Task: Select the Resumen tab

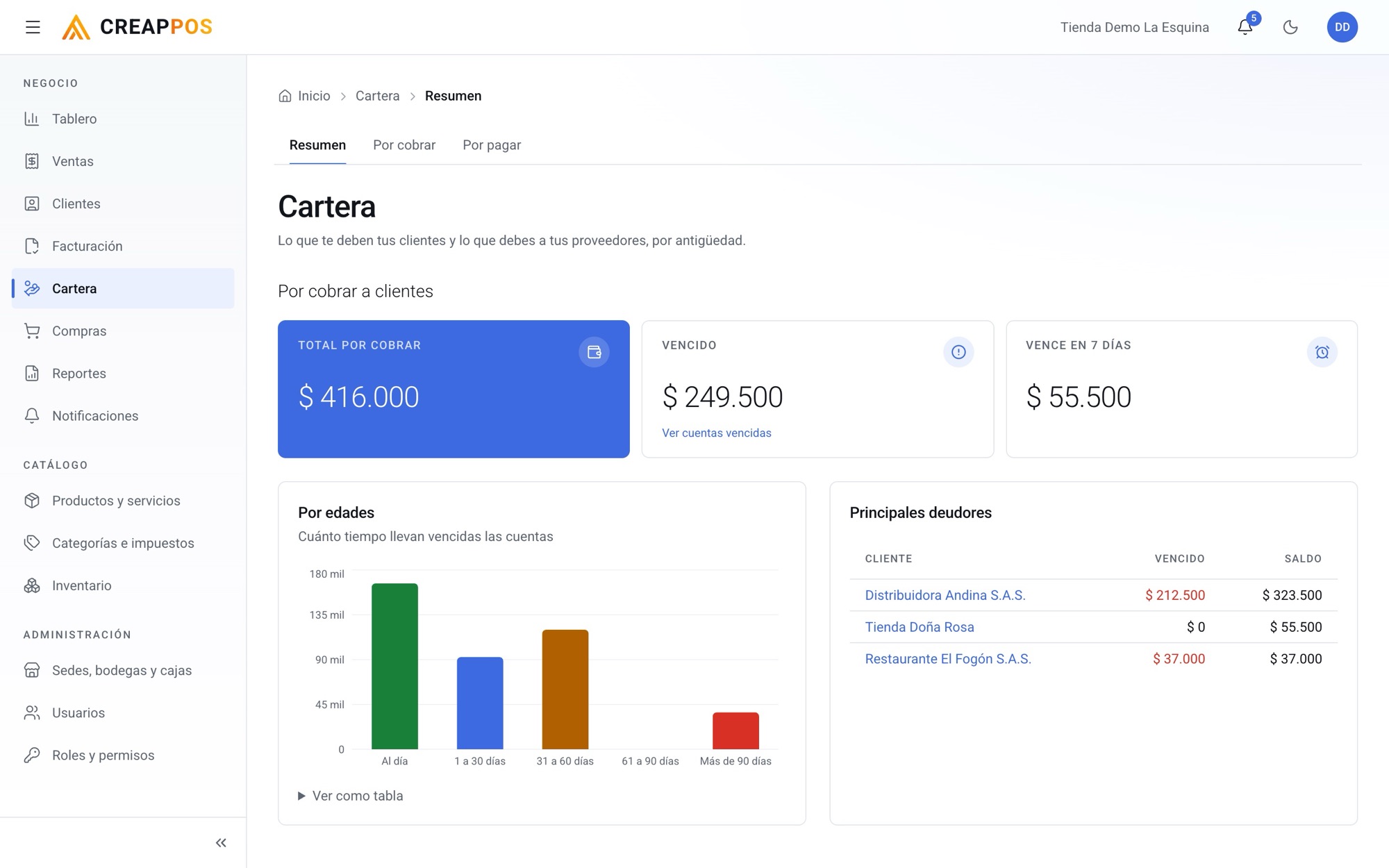Action: 317,145
